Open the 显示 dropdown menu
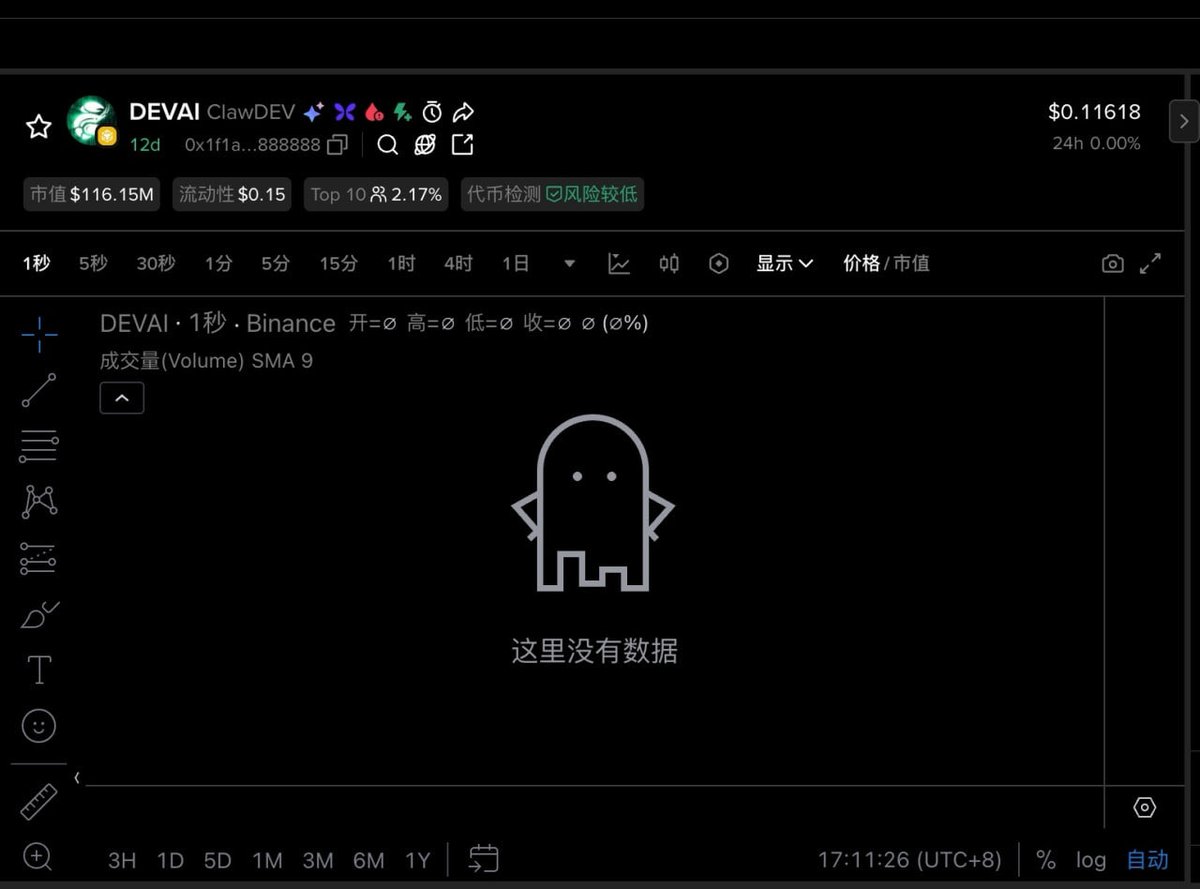 coord(785,263)
